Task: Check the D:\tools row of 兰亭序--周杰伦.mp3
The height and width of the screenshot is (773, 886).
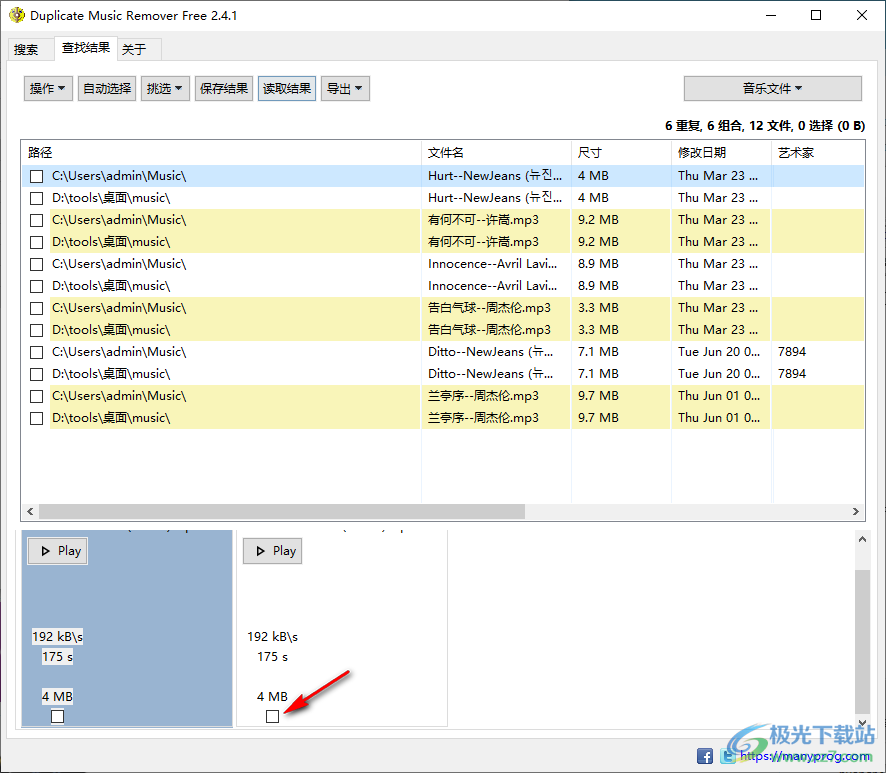Action: coord(36,417)
